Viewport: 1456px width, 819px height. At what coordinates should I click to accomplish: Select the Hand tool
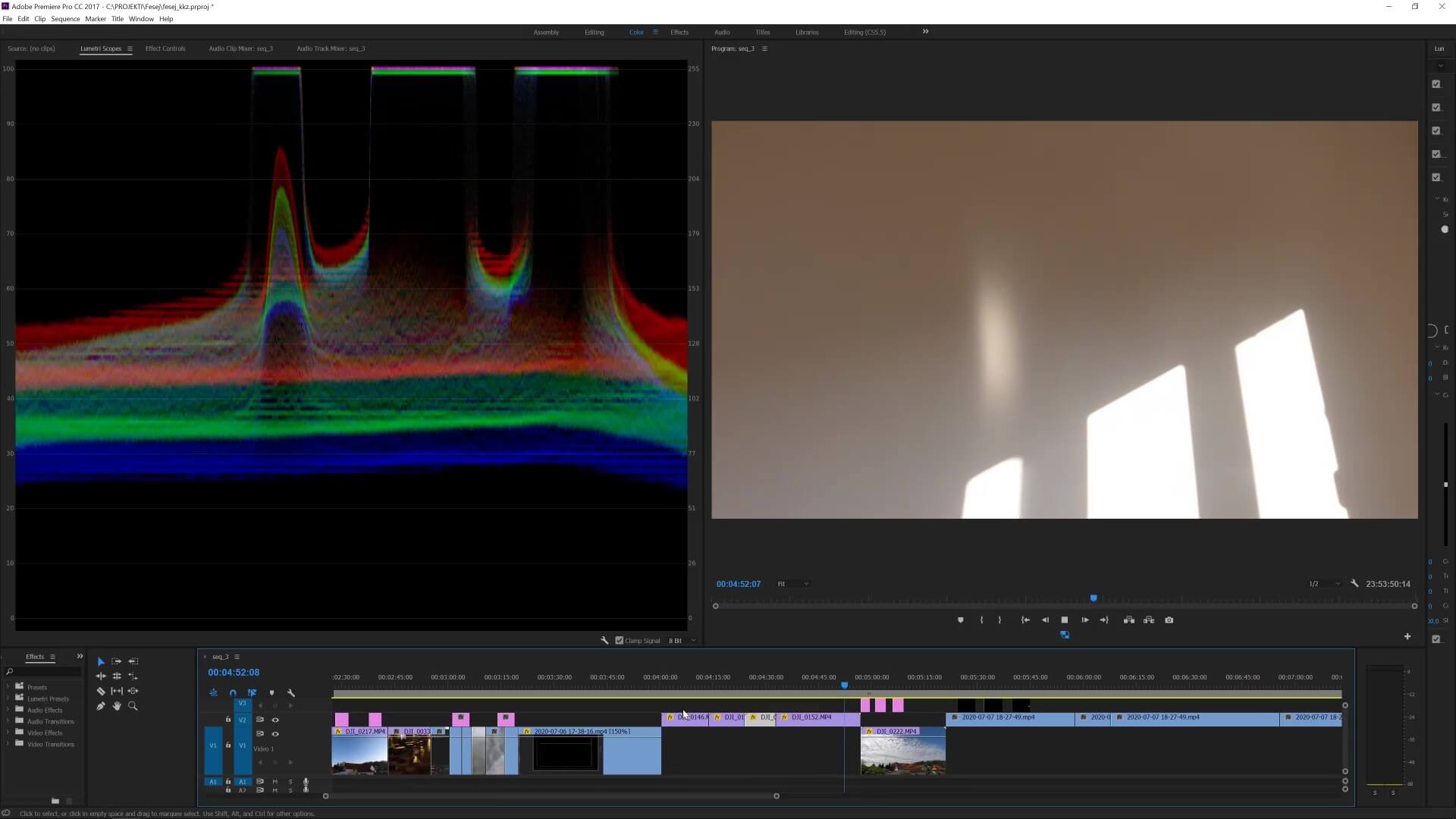117,706
